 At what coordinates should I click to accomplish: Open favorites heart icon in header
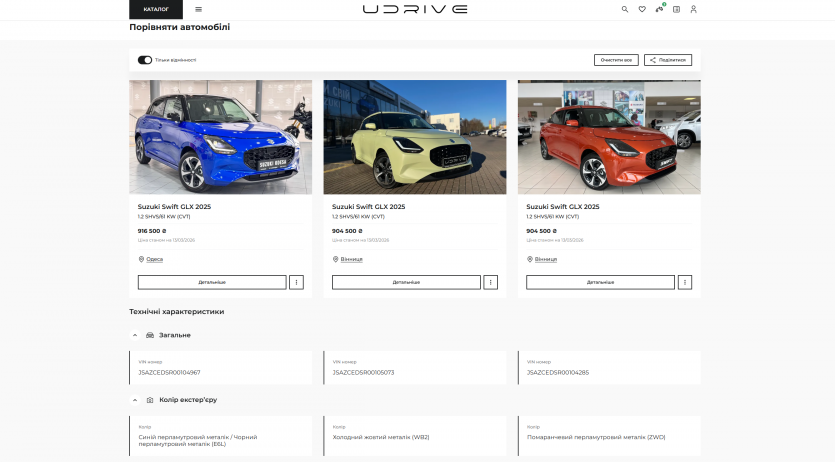[x=642, y=9]
